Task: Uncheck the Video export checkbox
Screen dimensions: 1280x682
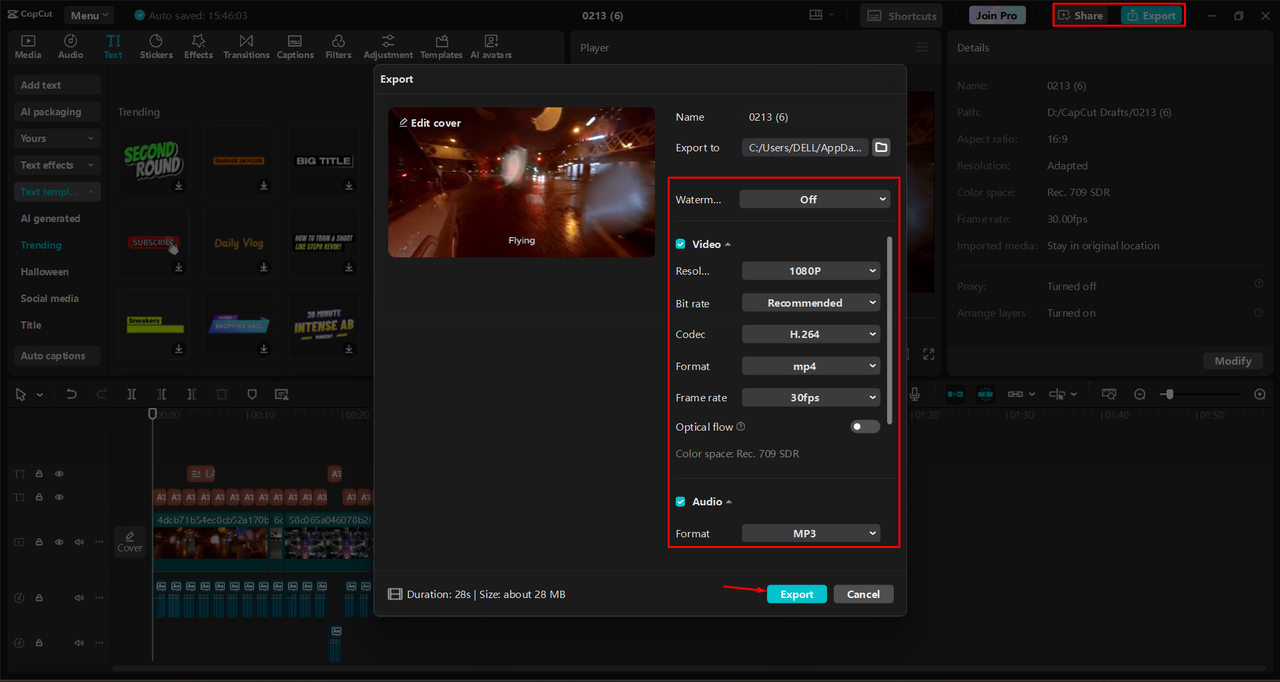Action: (x=681, y=244)
